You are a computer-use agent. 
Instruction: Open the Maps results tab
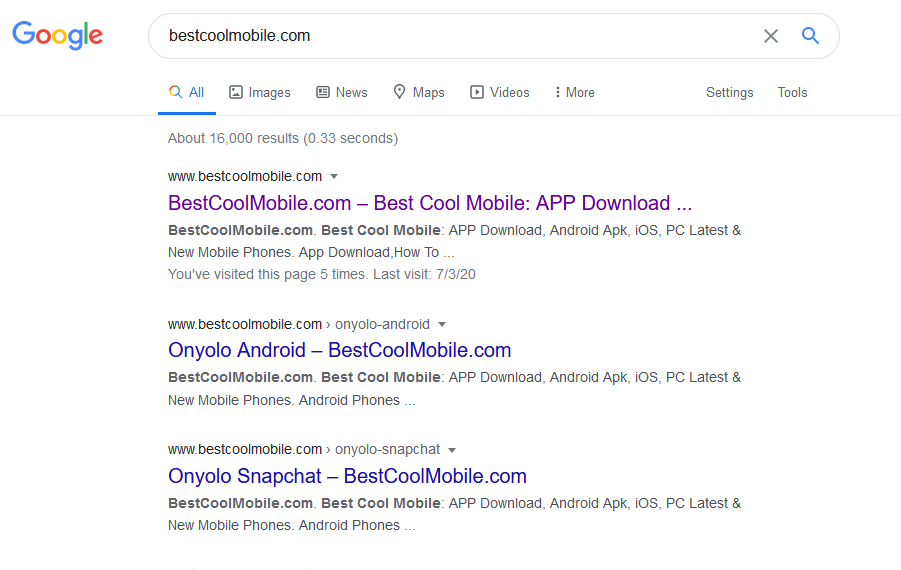click(418, 92)
